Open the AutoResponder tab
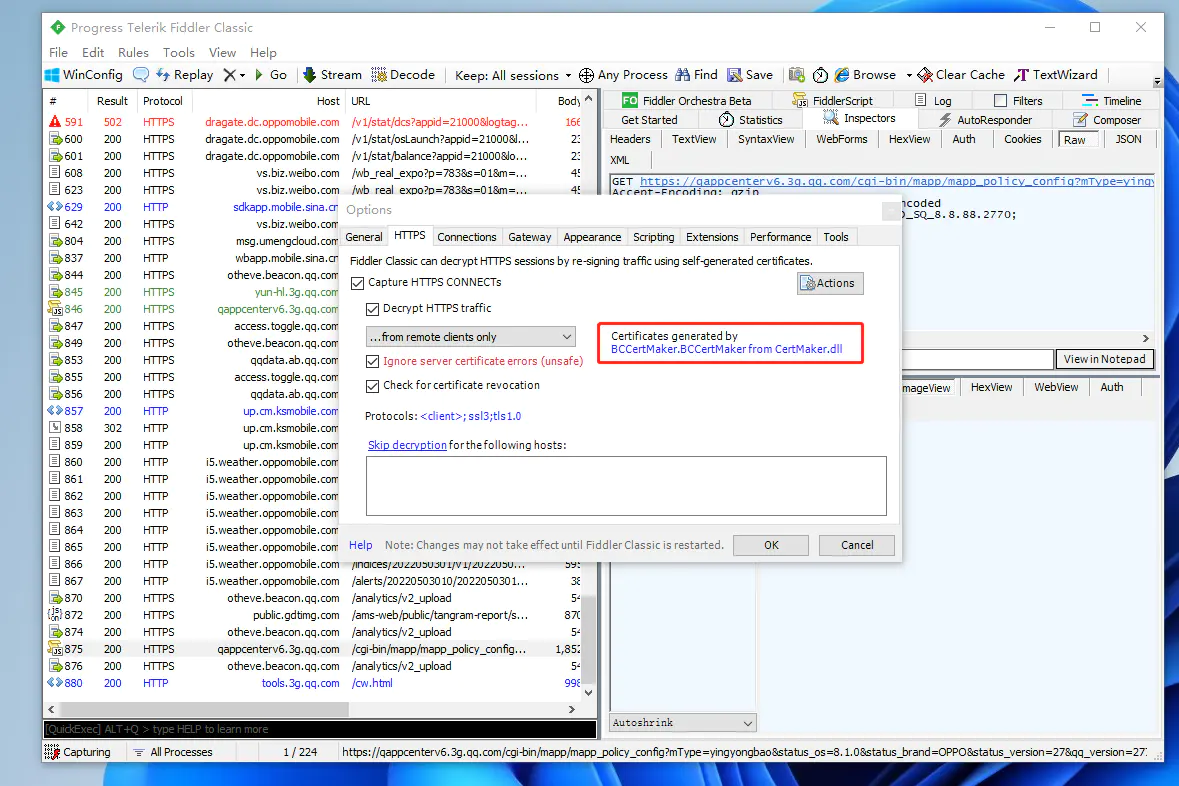This screenshot has width=1179, height=786. point(985,120)
